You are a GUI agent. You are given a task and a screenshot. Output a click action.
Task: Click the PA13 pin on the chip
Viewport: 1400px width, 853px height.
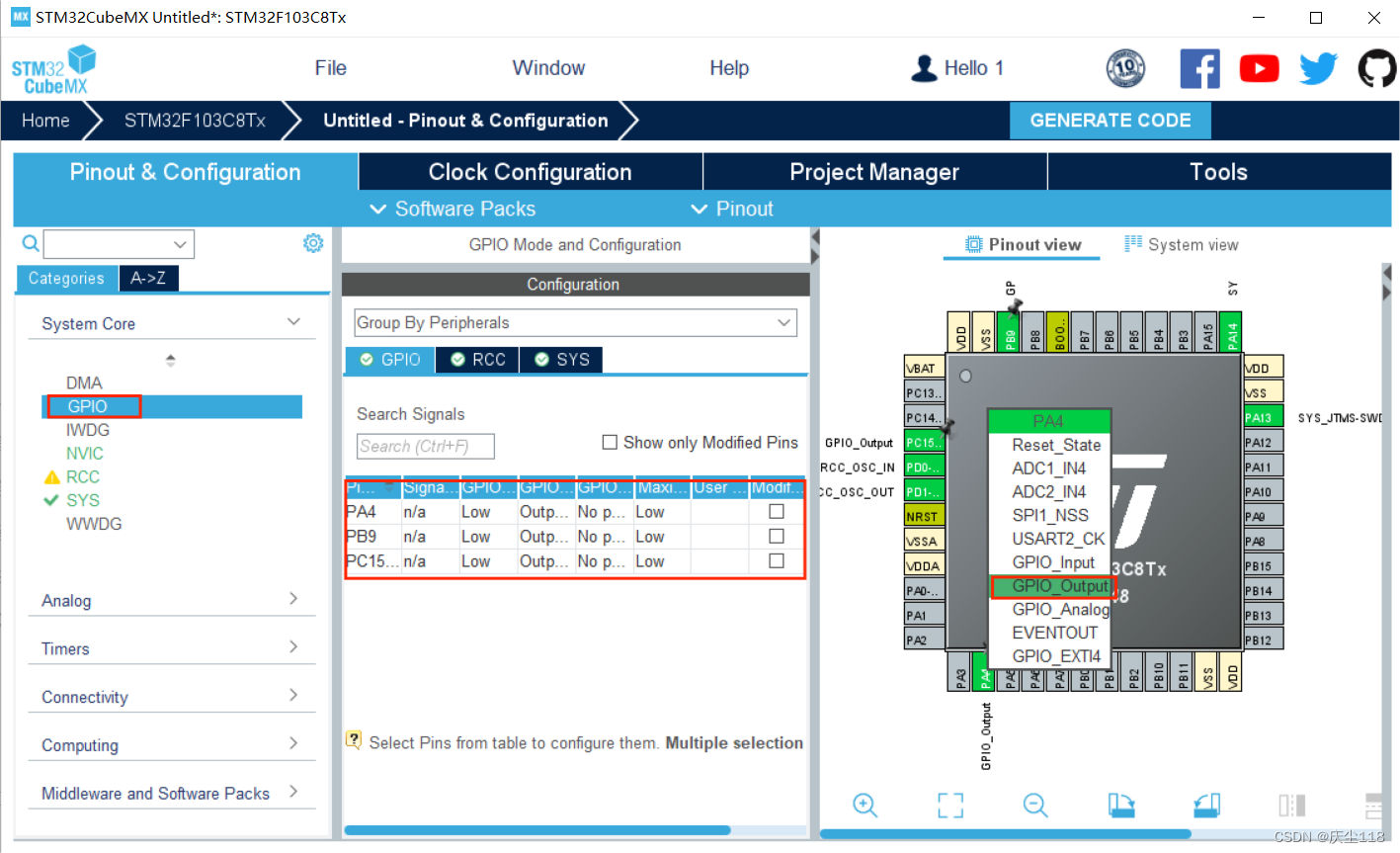pyautogui.click(x=1263, y=417)
